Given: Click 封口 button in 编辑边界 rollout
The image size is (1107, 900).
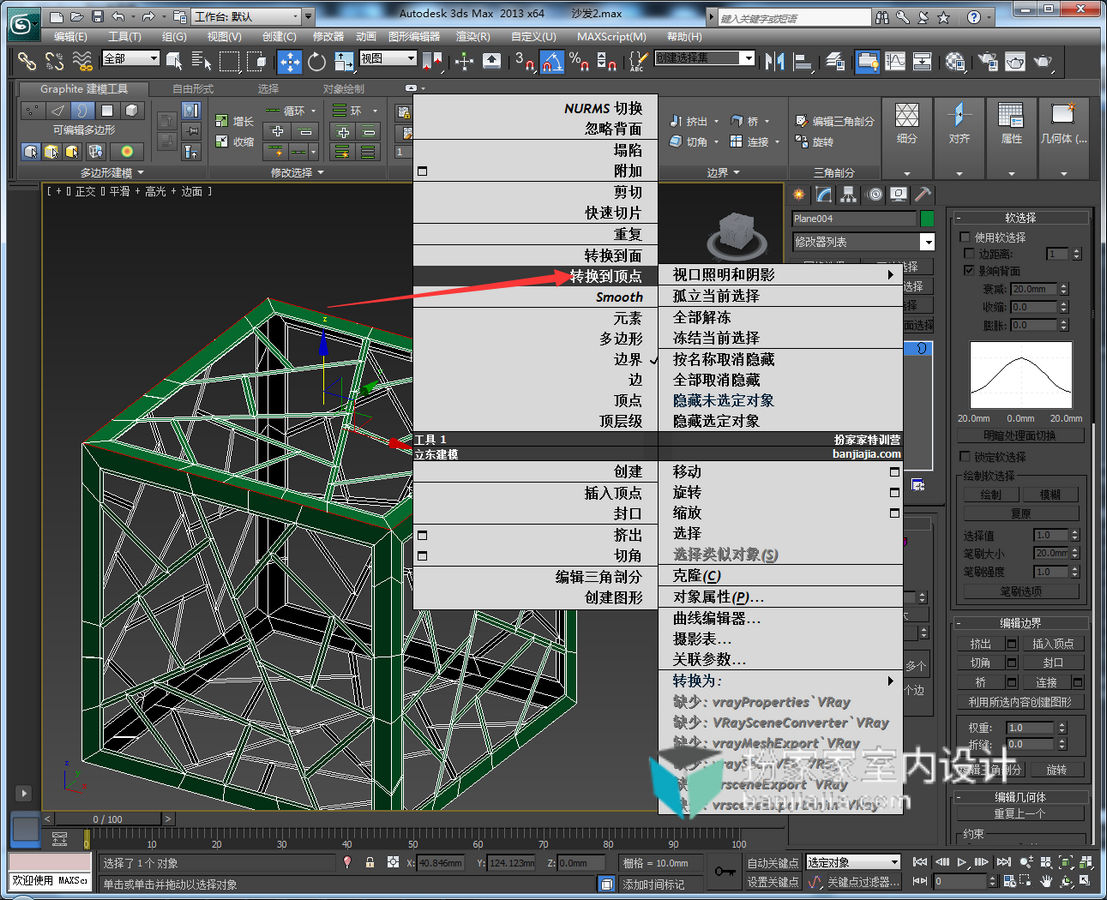Looking at the screenshot, I should click(1053, 663).
